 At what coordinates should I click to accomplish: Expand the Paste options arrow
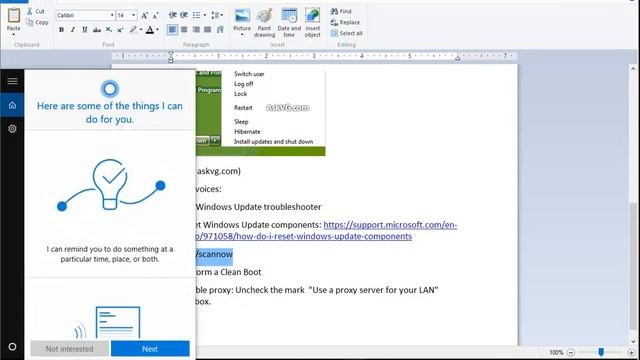click(x=13, y=34)
